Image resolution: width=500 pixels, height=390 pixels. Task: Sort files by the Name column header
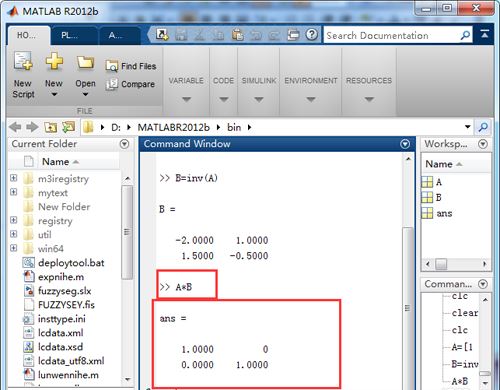click(60, 162)
